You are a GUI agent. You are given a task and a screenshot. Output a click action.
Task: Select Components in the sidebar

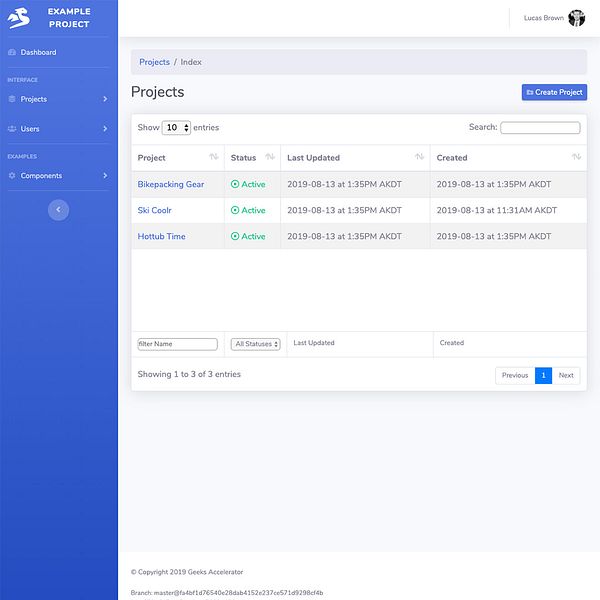(59, 175)
